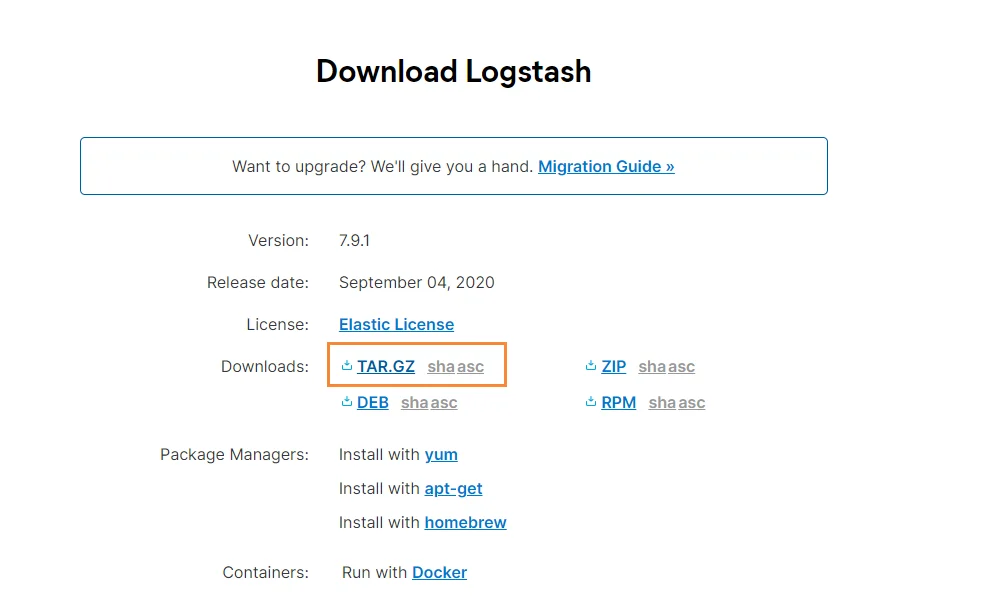Click the download icon beside DEB
The height and width of the screenshot is (604, 987).
346,401
